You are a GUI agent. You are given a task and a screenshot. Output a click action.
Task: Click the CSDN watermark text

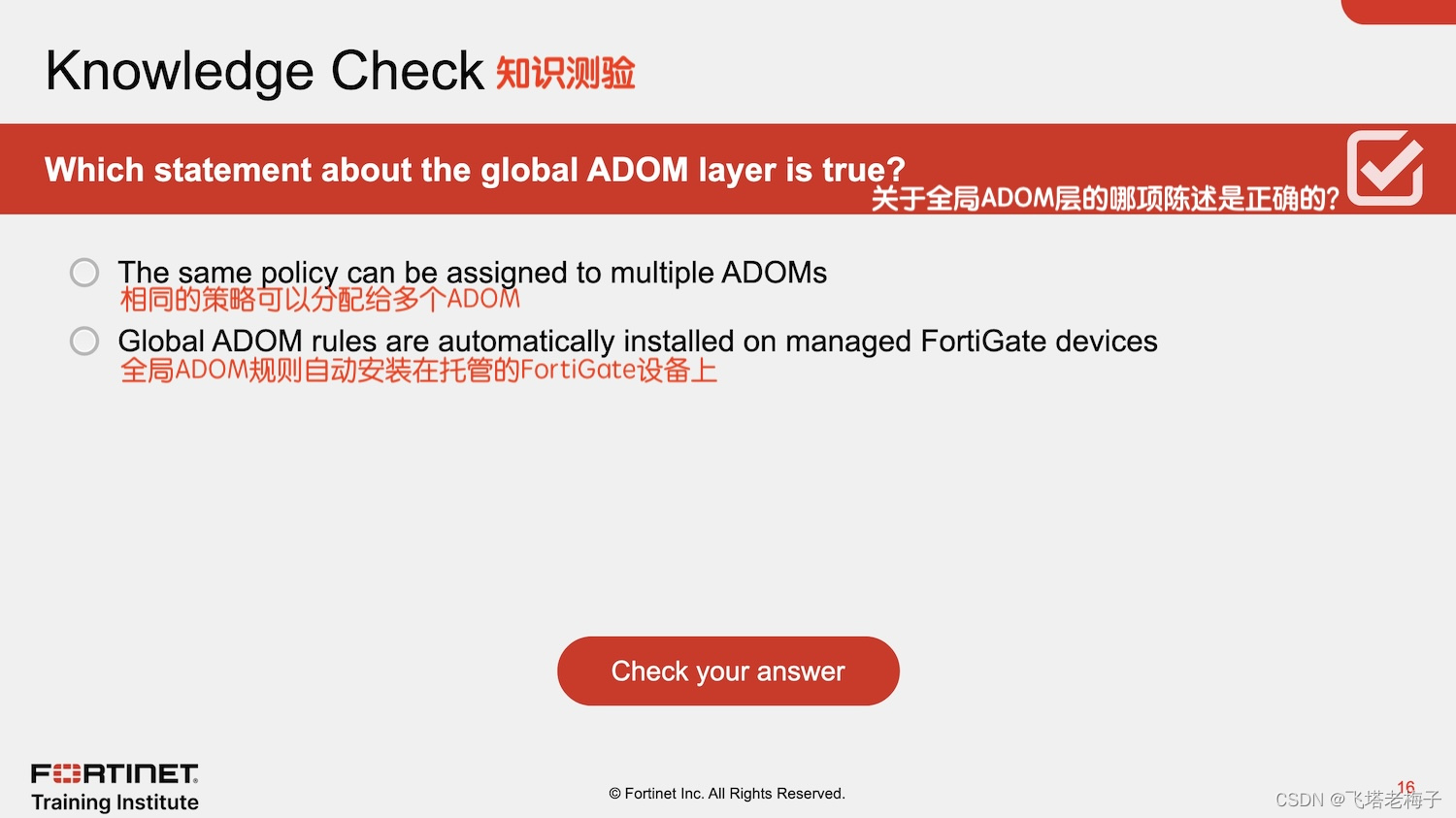pos(1300,800)
